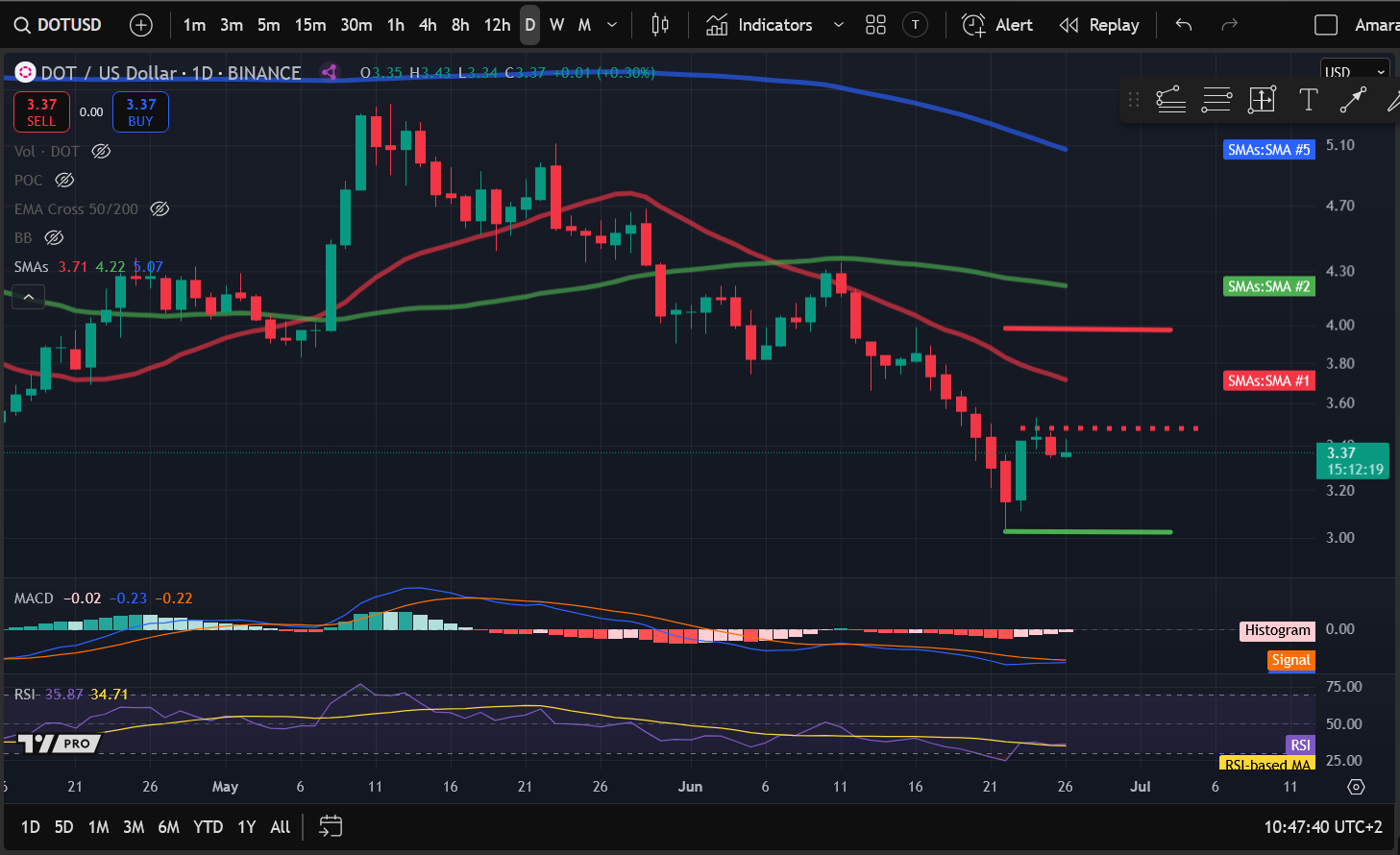
Task: Set date range to 1M
Action: [x=98, y=827]
